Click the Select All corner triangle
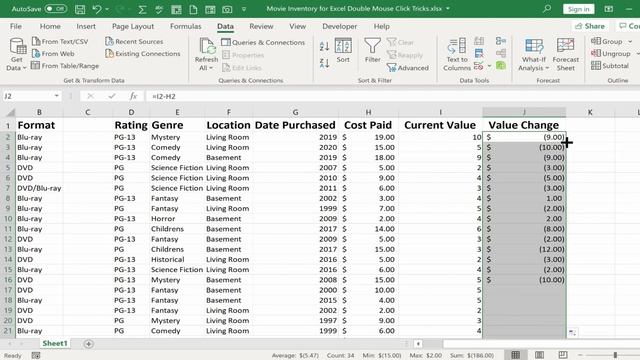The image size is (640, 360). [10, 112]
